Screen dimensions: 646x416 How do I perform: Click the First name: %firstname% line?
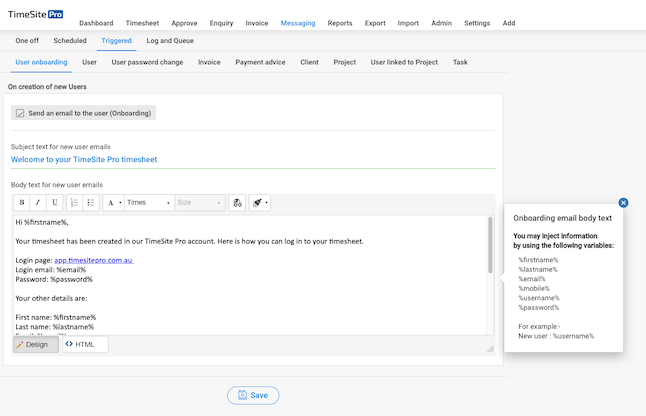(x=56, y=318)
